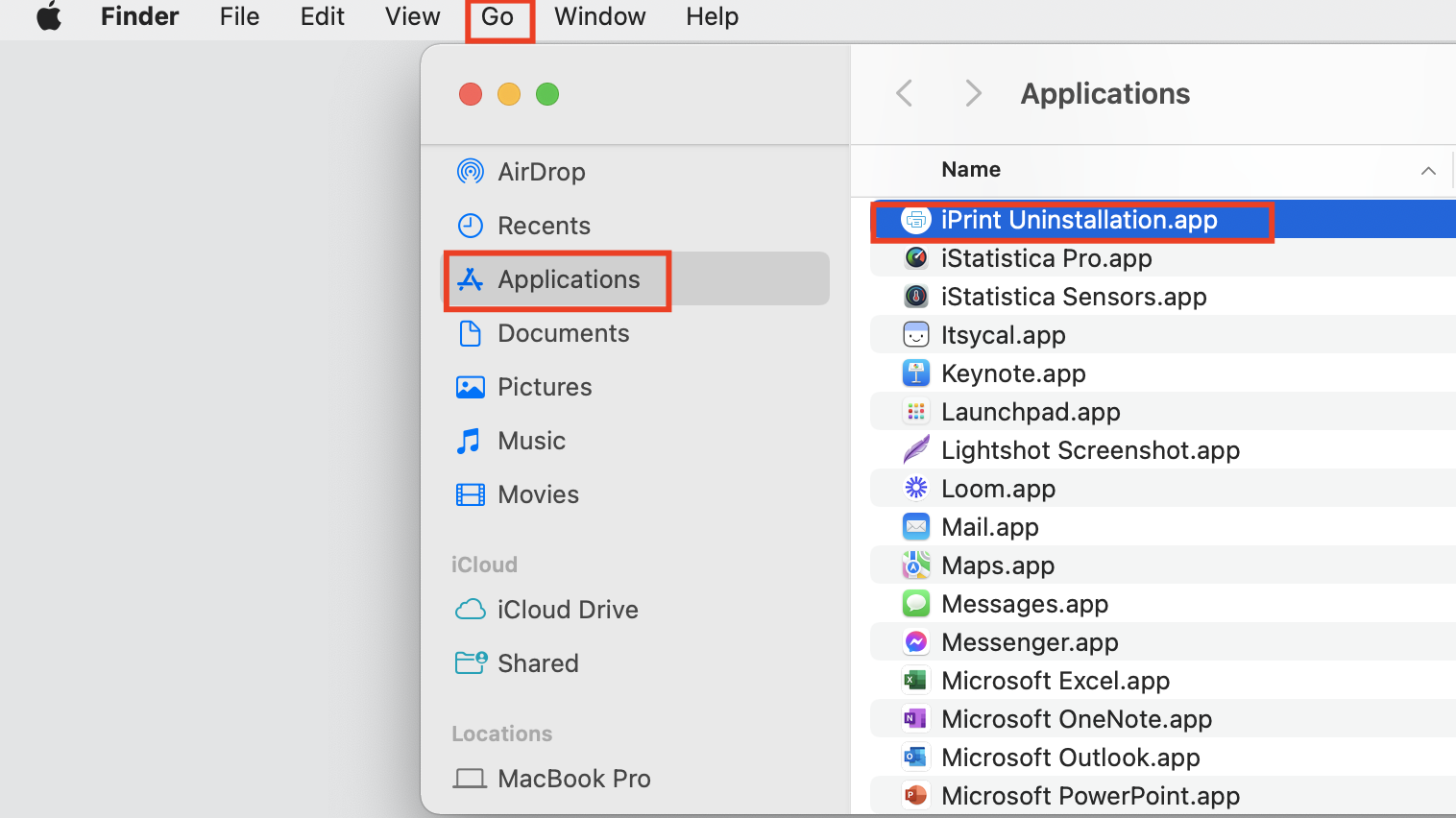Click the Music note icon
The height and width of the screenshot is (818, 1456).
(x=469, y=441)
